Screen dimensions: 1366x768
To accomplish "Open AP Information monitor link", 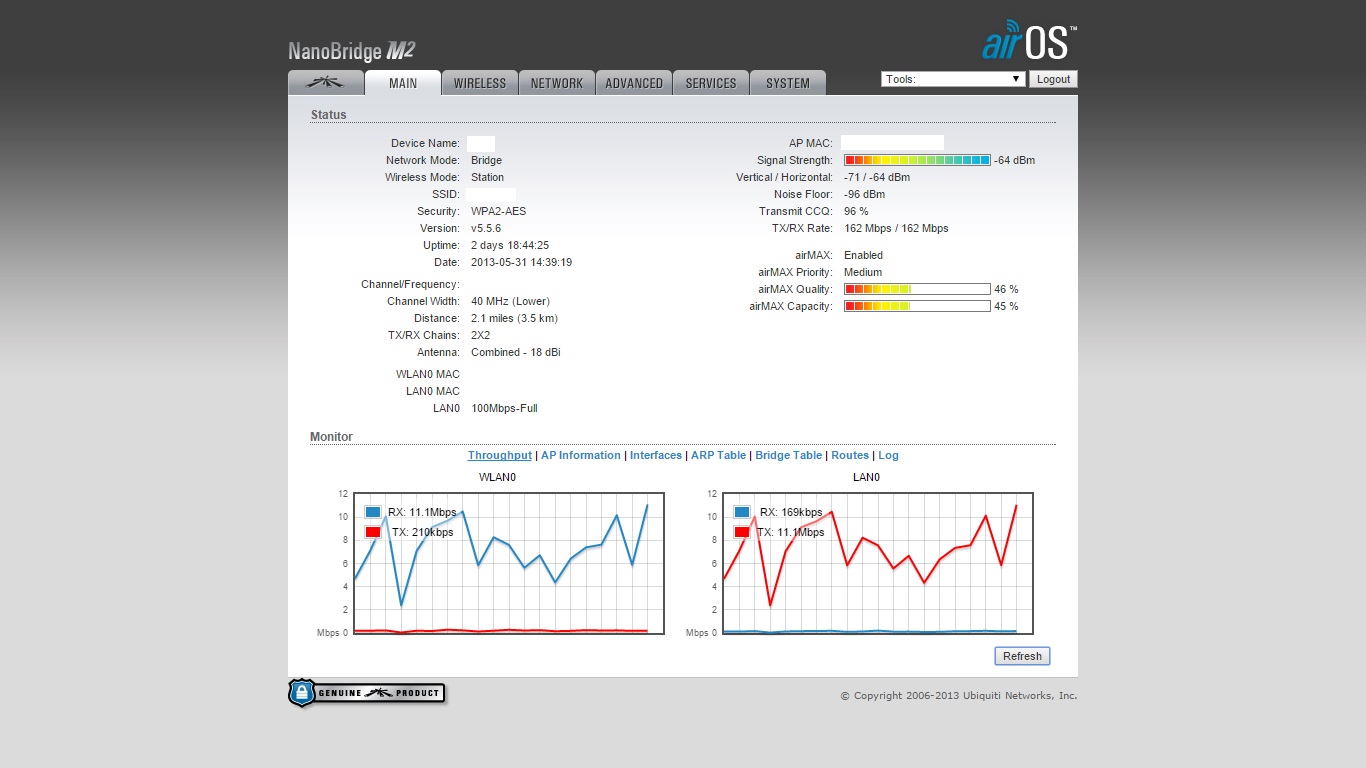I will pyautogui.click(x=581, y=455).
